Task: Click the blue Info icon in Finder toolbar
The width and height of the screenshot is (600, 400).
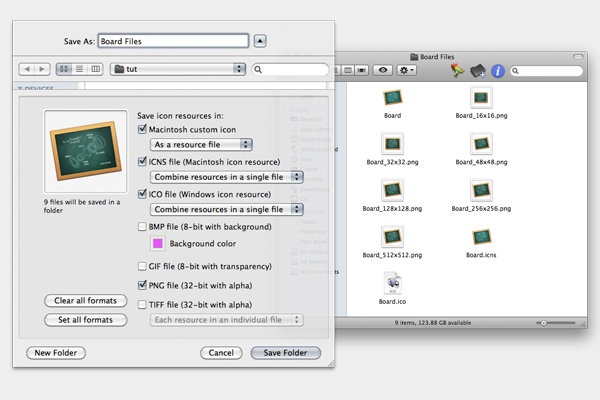Action: coord(497,71)
